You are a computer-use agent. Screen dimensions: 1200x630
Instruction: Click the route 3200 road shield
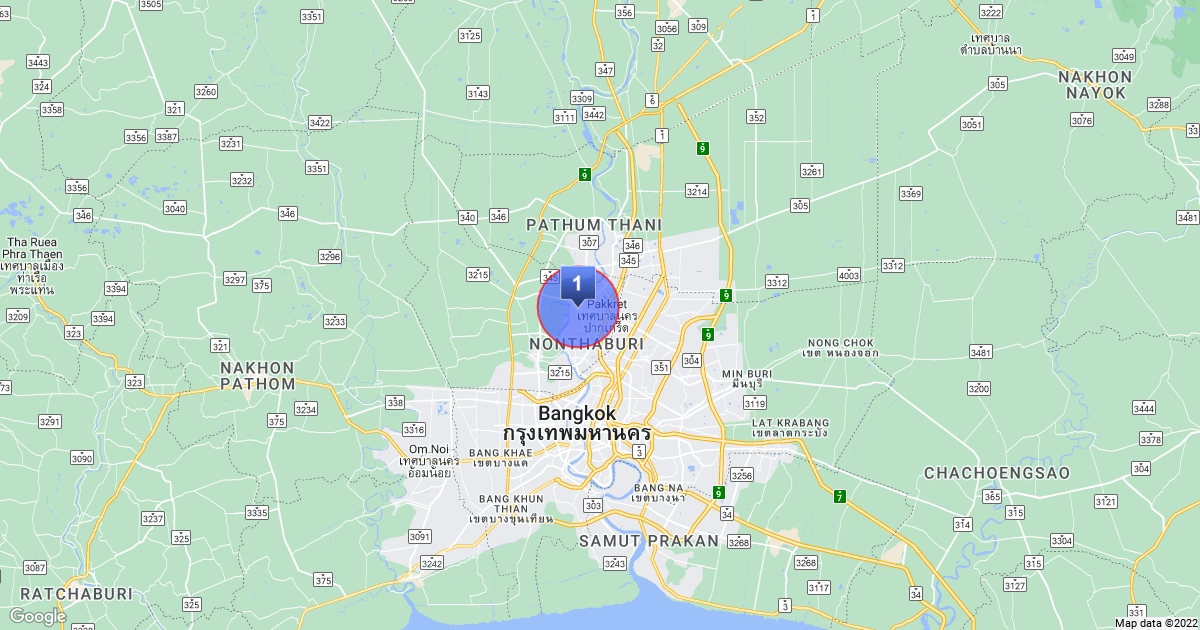click(x=978, y=388)
